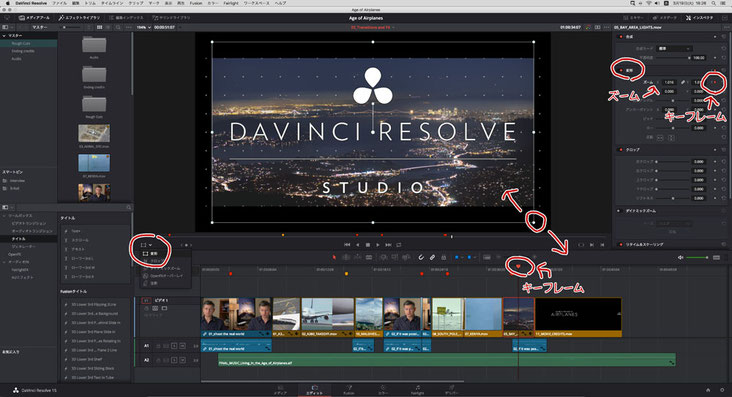Adjust the green timeline volume slider
The image size is (732, 397).
pos(697,257)
